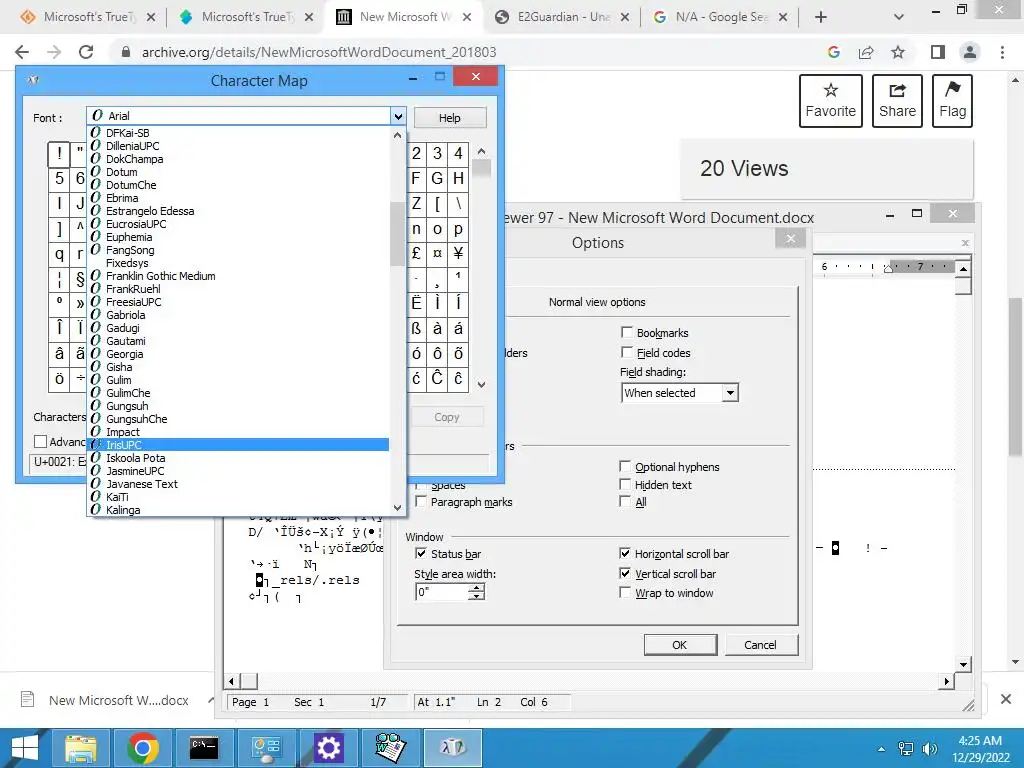
Task: Uncheck the Status bar option
Action: tap(421, 553)
